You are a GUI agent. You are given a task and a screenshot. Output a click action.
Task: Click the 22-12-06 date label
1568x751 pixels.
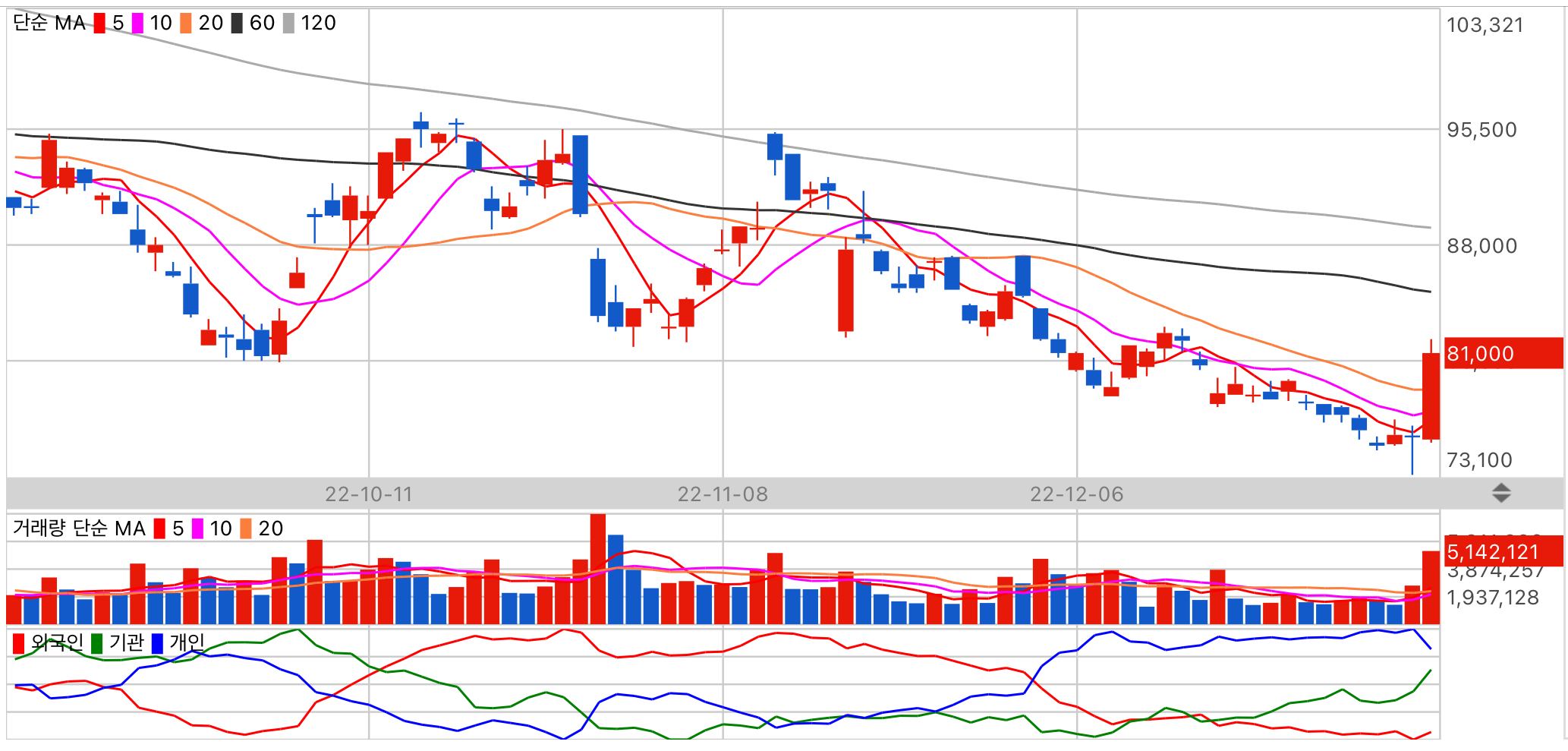coord(1076,494)
